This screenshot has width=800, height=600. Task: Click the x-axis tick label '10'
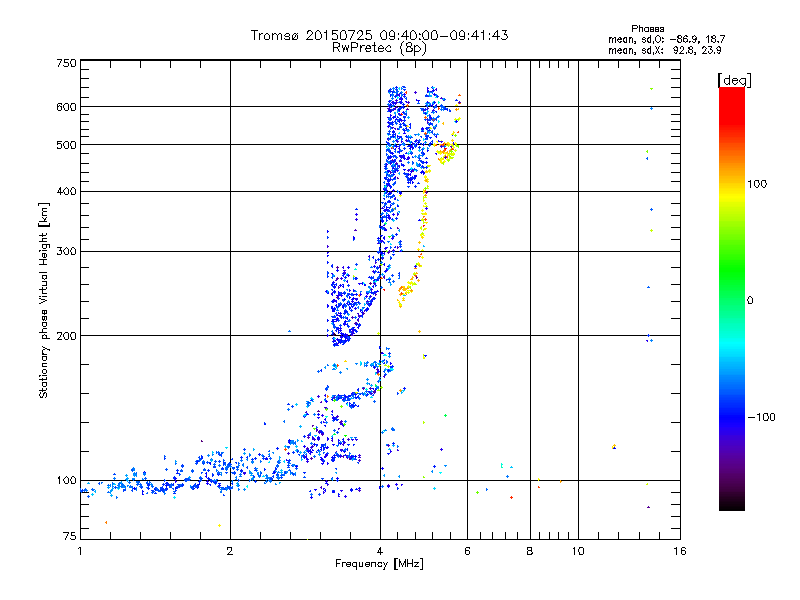tap(578, 551)
